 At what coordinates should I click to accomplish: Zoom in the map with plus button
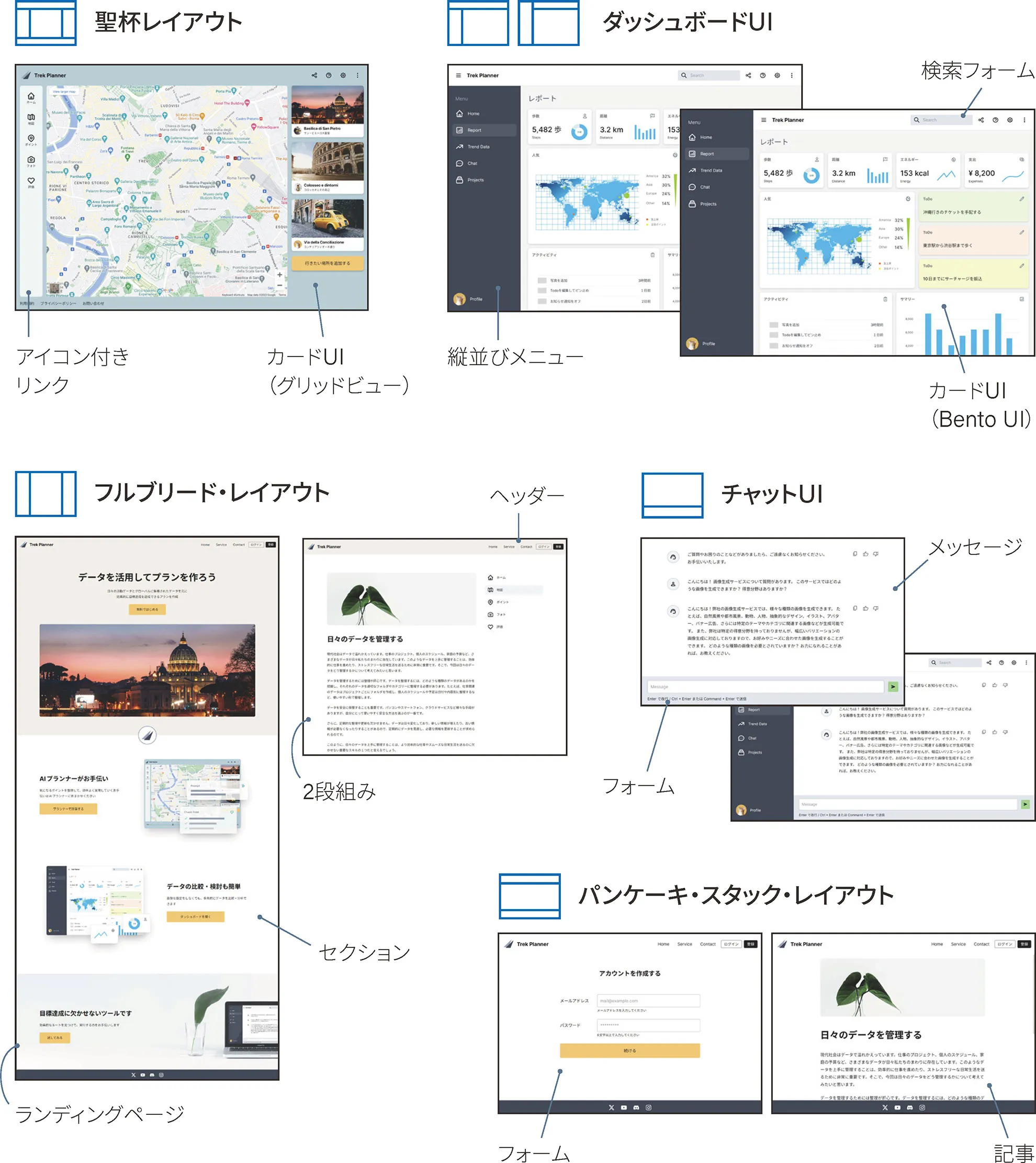click(279, 275)
